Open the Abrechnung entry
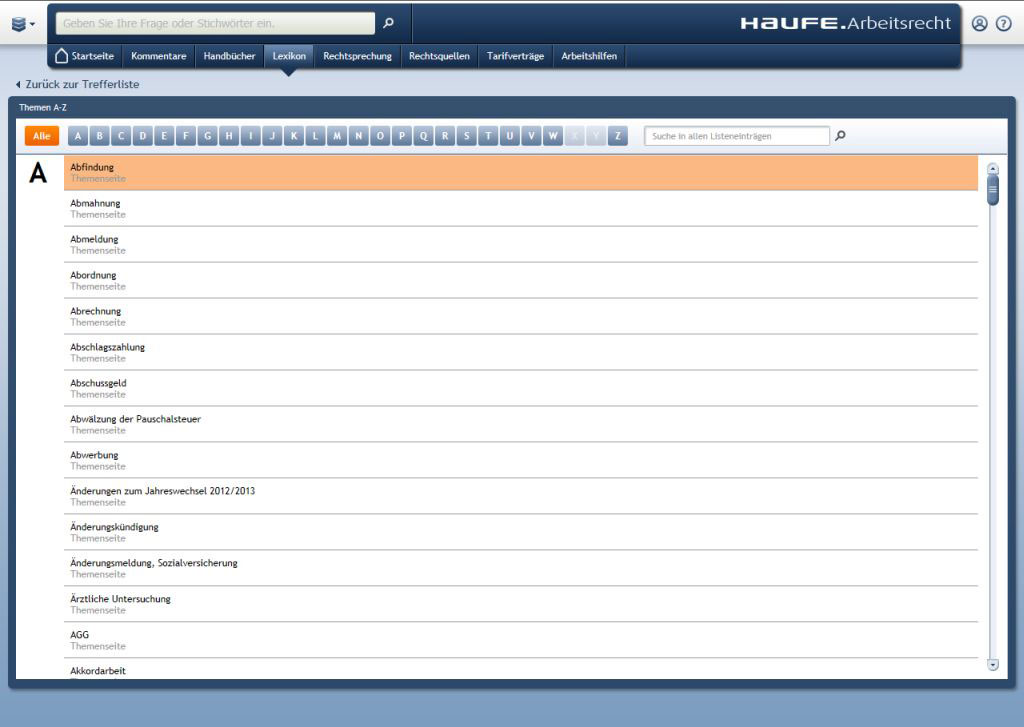The height and width of the screenshot is (727, 1024). click(520, 316)
